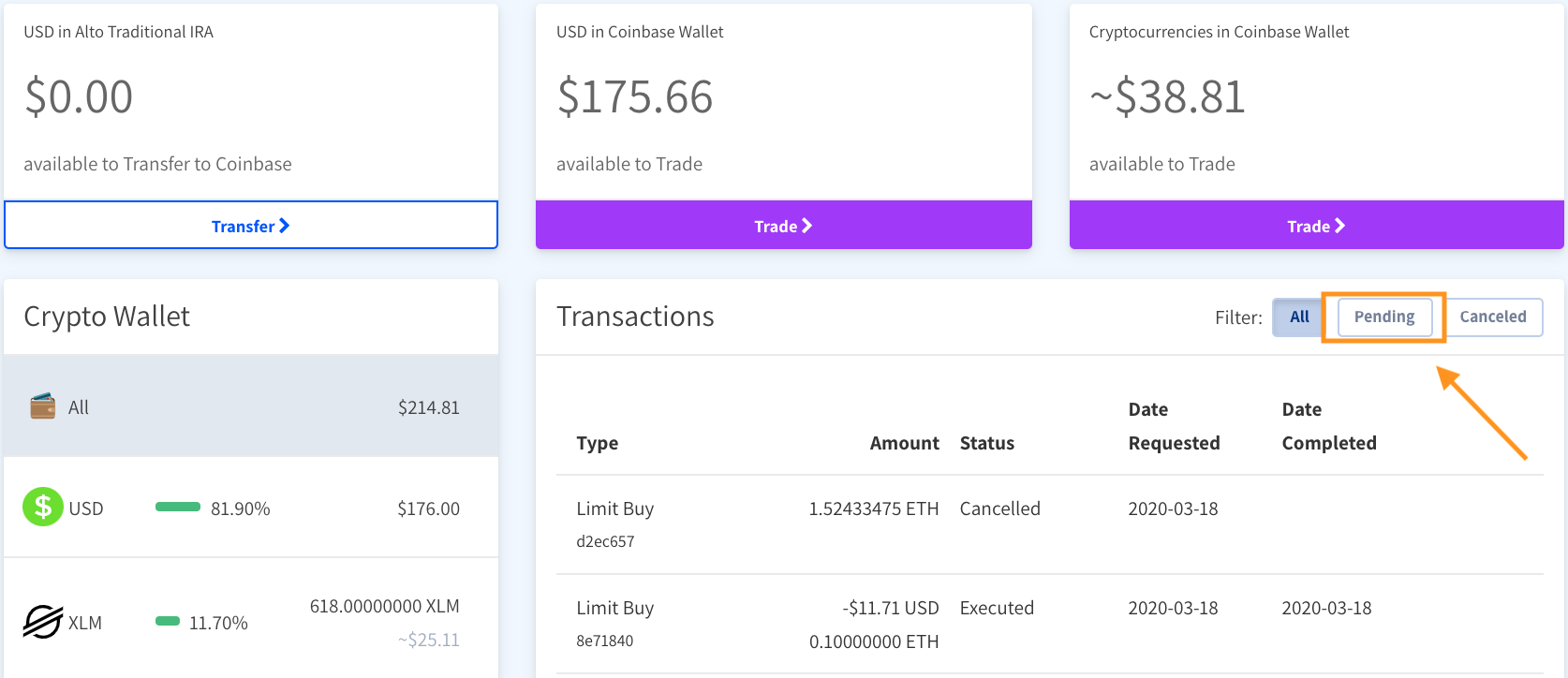The width and height of the screenshot is (1568, 678).
Task: Select the All row in Crypto Wallet
Action: pos(251,406)
